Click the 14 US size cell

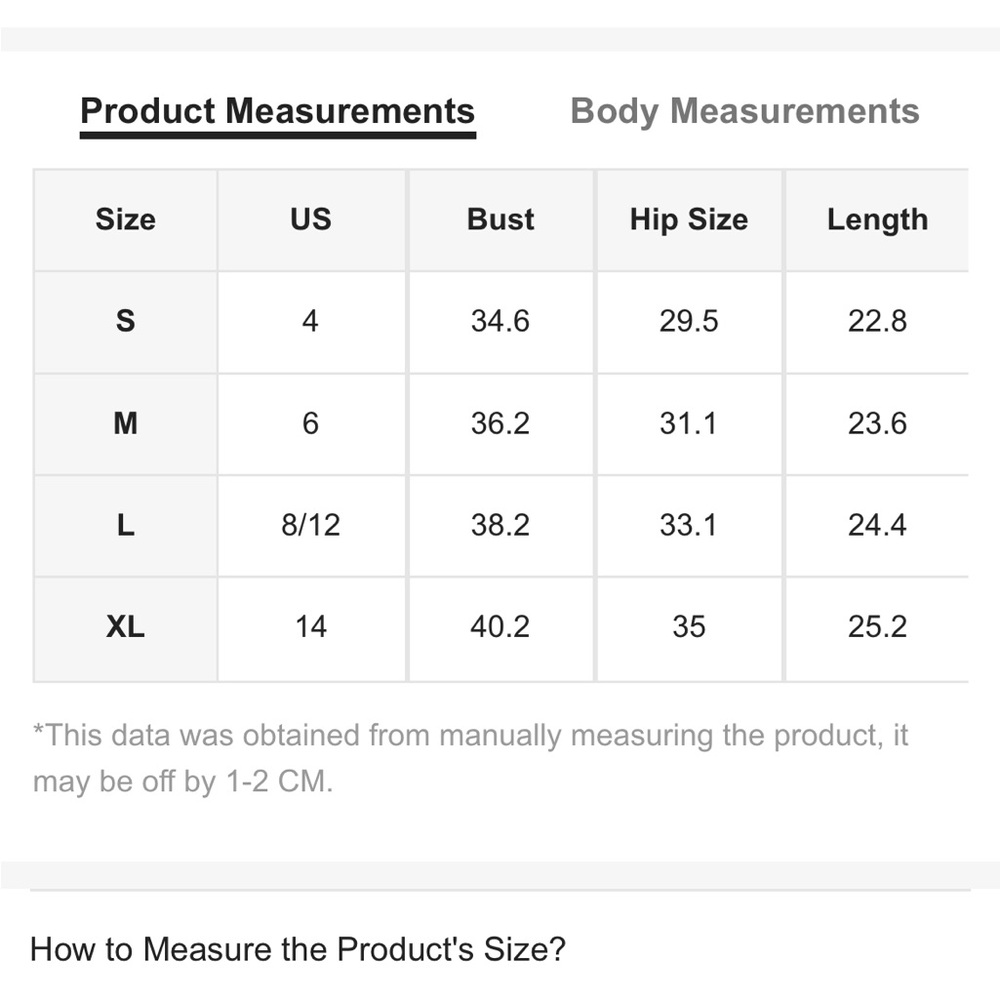coord(310,627)
